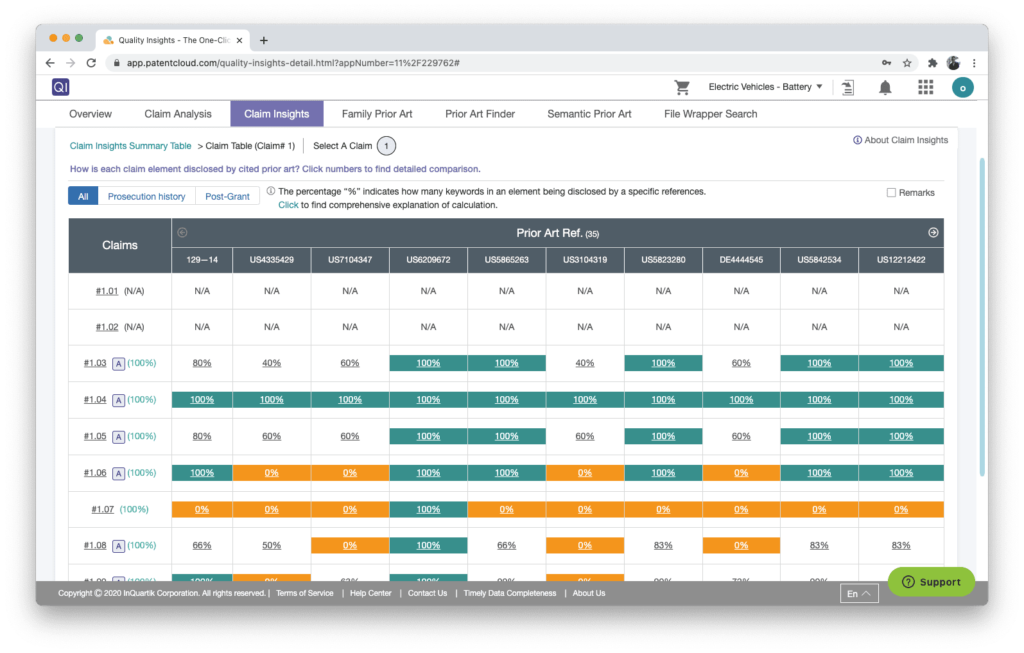Screen dimensions: 1024x653
Task: Switch to the Family Prior Art tab
Action: (x=377, y=113)
